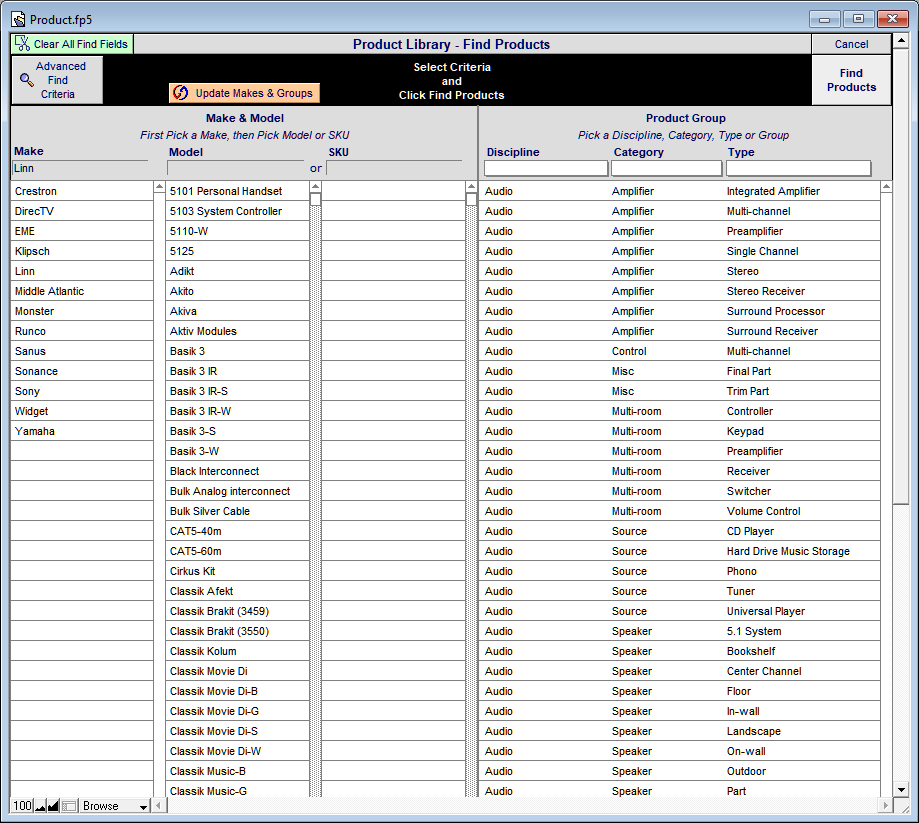Cancel the product find
This screenshot has height=823, width=919.
tap(851, 44)
